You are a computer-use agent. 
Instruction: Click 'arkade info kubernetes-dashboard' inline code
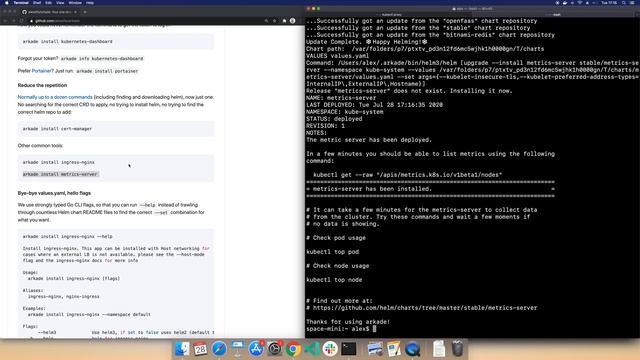102,58
